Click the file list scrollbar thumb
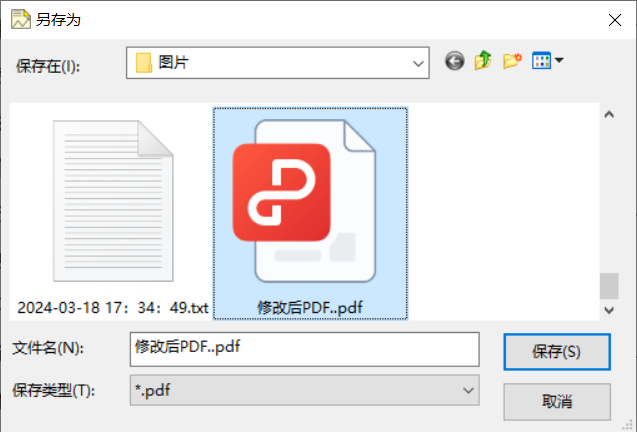Viewport: 637px width, 432px height. pos(609,286)
